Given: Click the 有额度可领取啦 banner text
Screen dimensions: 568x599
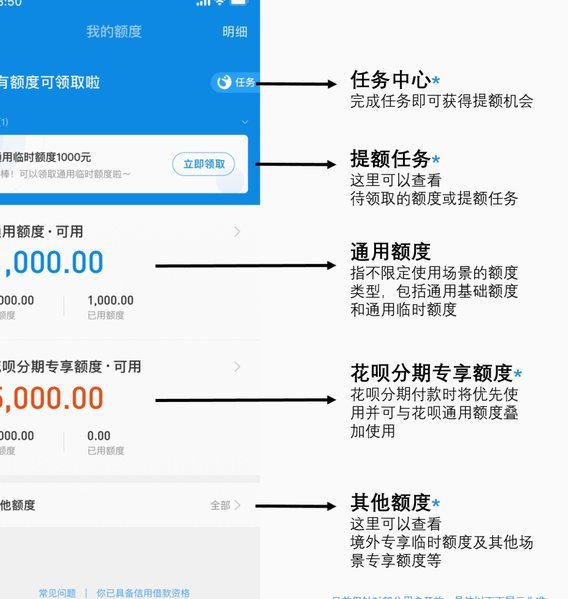Looking at the screenshot, I should 50,82.
